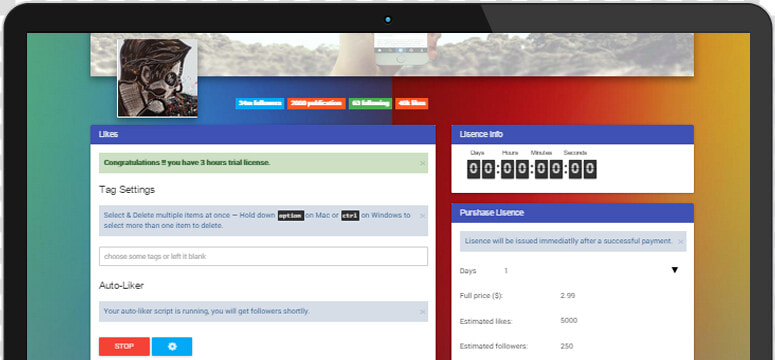Click the Purshase Lisence panel header
The image size is (775, 360).
[572, 213]
